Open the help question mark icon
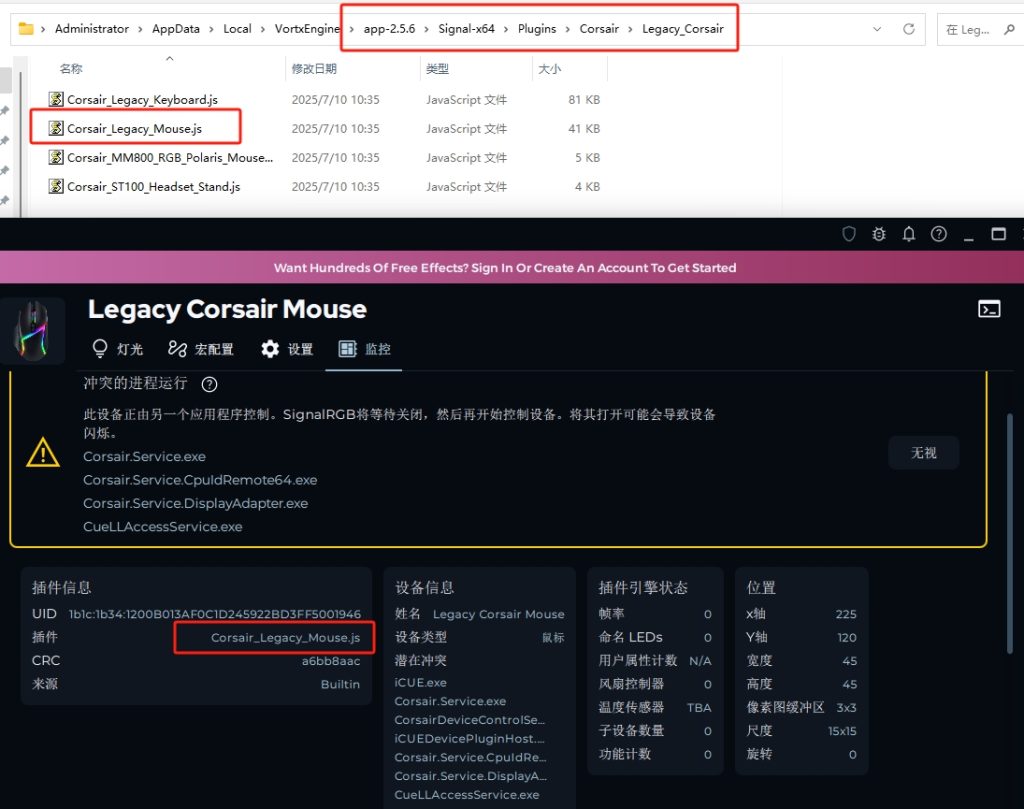The width and height of the screenshot is (1024, 809). coord(938,234)
